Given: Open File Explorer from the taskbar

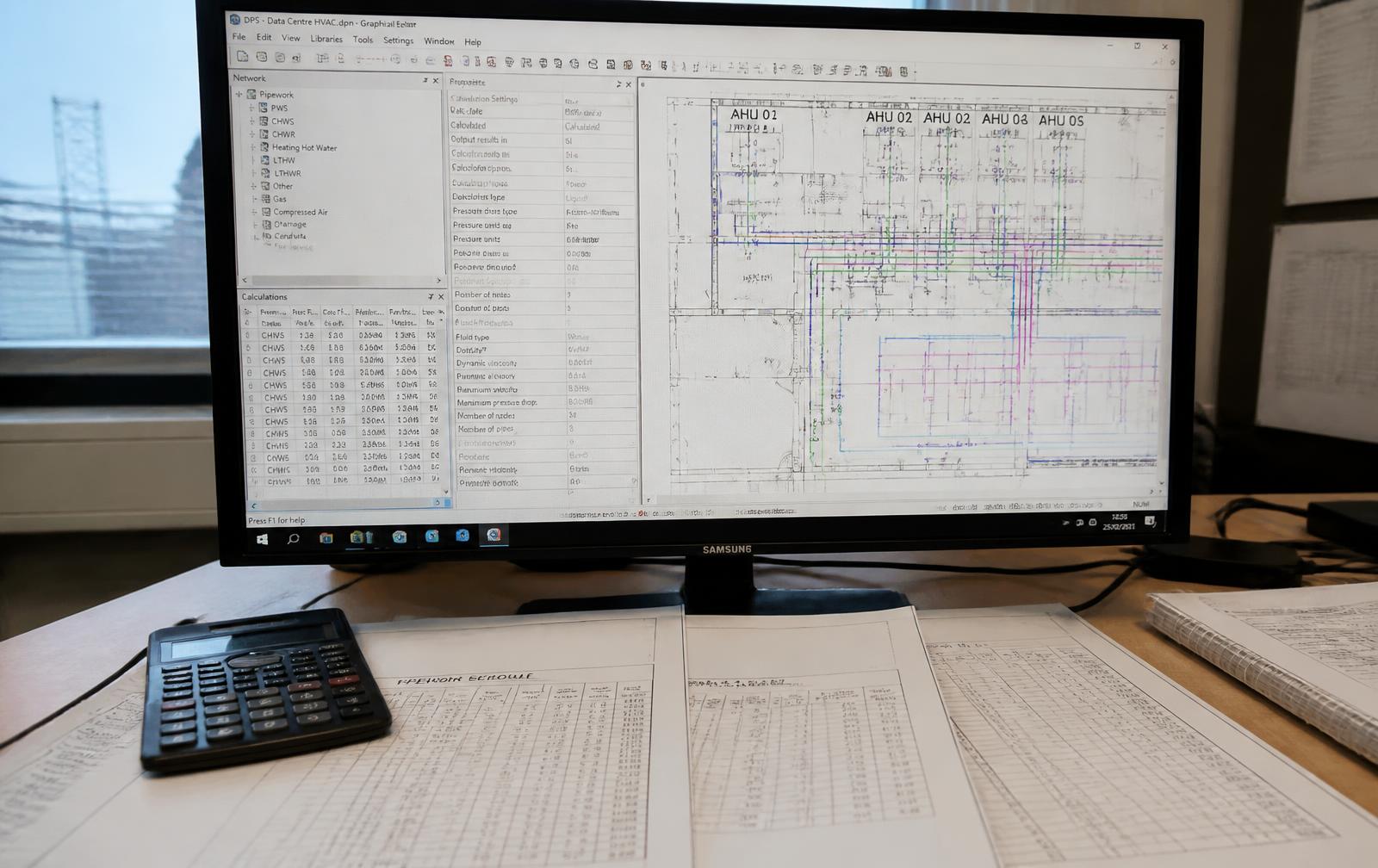Looking at the screenshot, I should [326, 537].
